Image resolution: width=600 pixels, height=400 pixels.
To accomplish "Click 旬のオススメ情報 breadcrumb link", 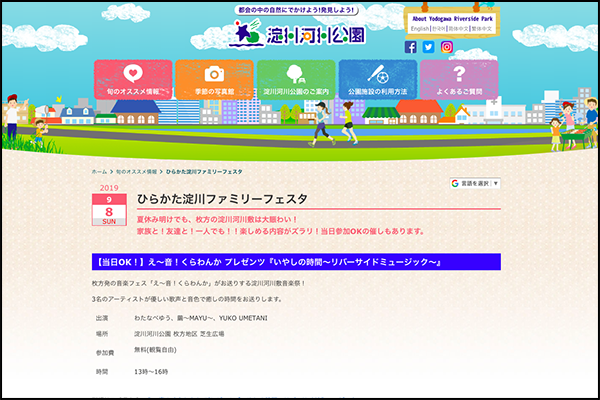I will coord(133,172).
